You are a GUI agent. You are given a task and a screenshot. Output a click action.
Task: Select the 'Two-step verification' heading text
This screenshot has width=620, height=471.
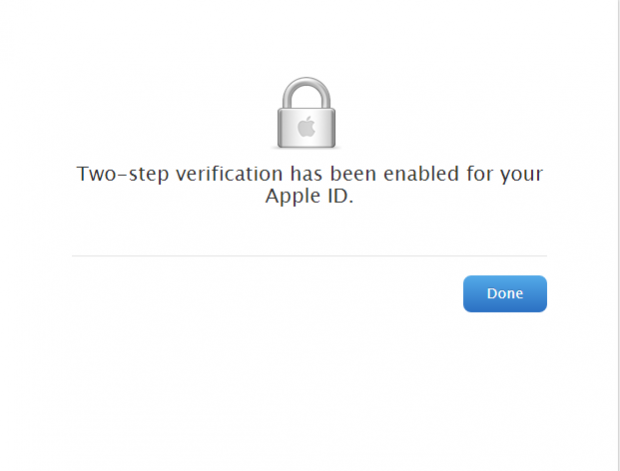point(310,185)
